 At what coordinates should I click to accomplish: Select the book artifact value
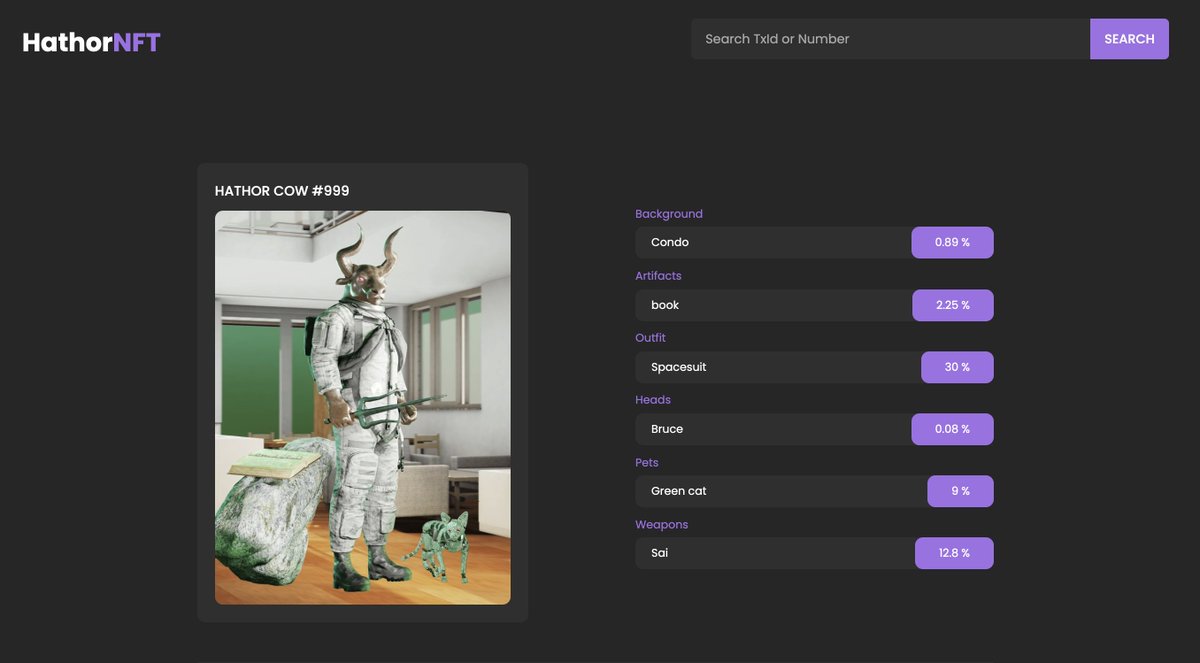coord(665,305)
